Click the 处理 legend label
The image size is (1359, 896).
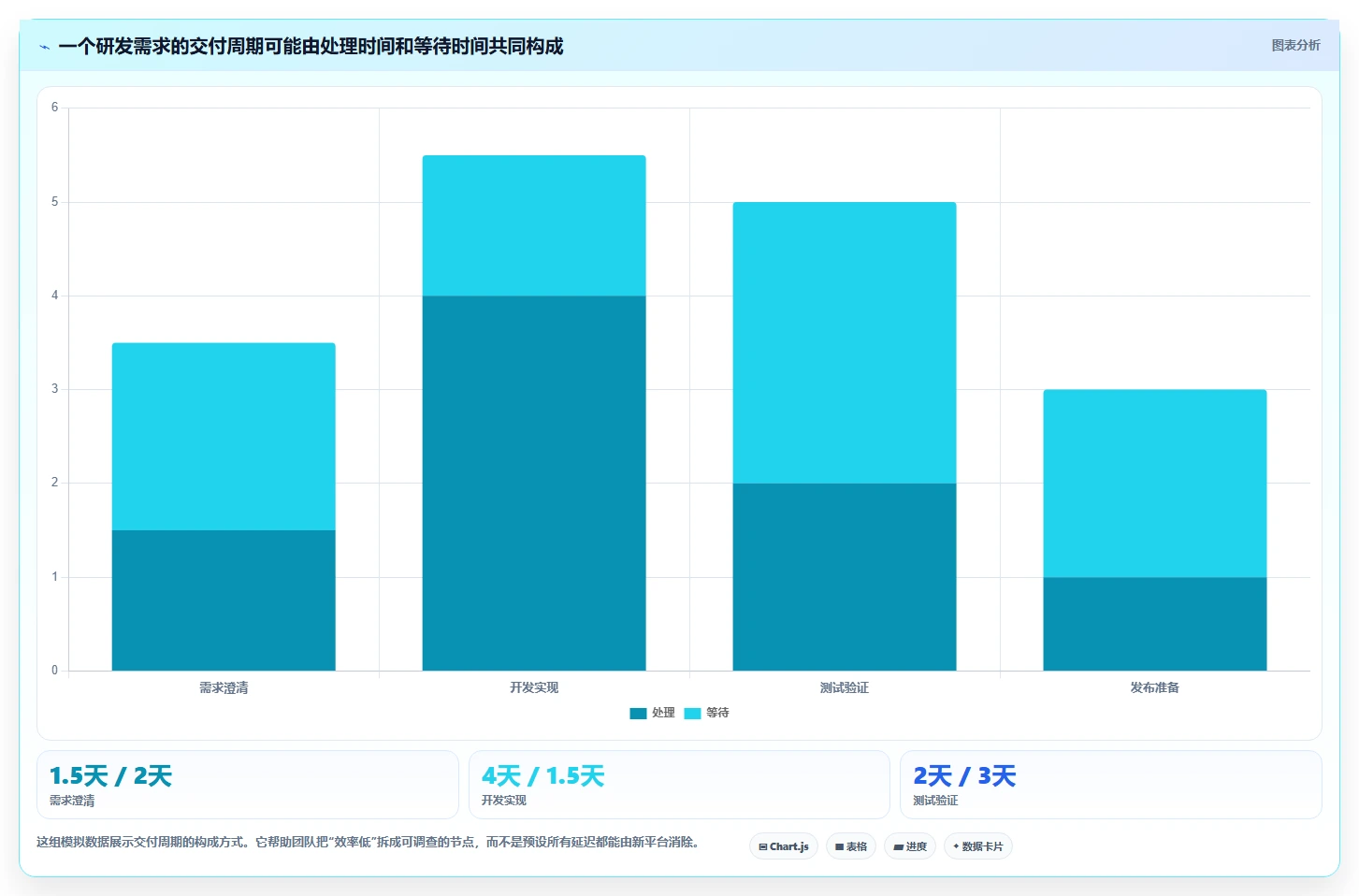point(663,713)
